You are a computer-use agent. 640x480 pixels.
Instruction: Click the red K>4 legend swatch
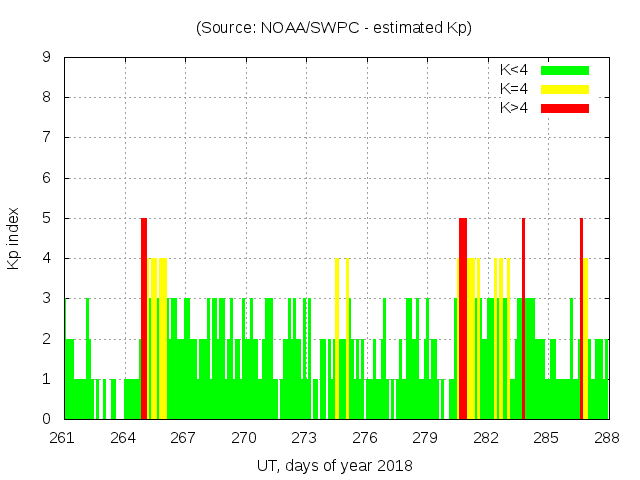point(565,107)
